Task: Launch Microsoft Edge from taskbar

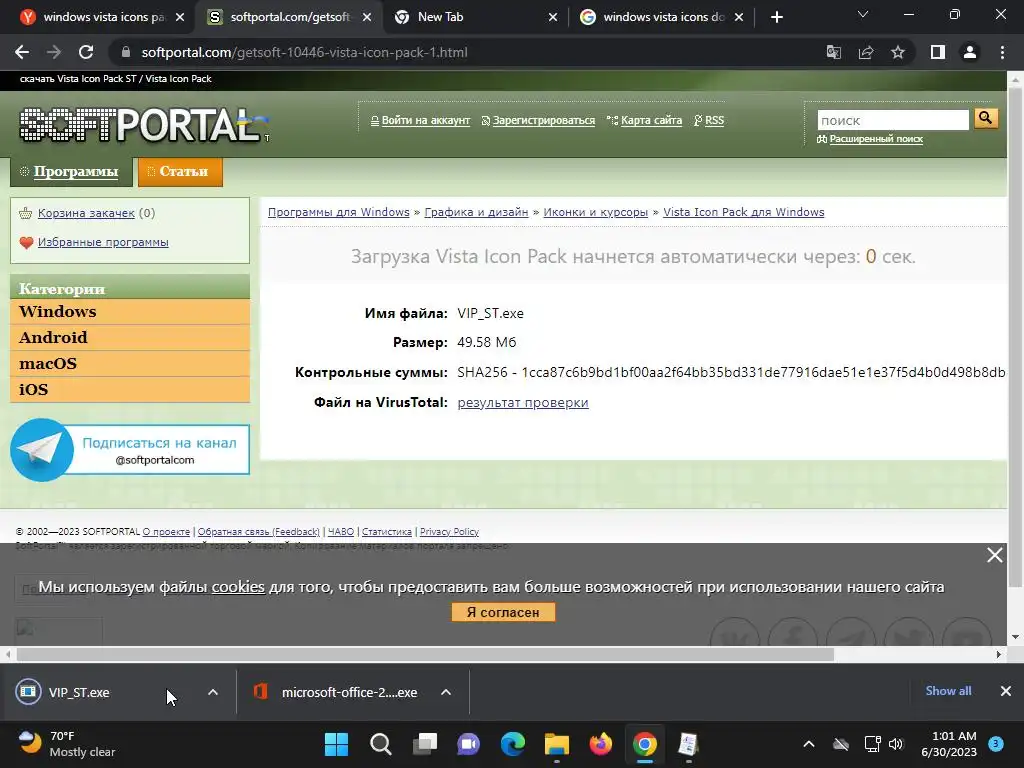Action: (x=513, y=744)
